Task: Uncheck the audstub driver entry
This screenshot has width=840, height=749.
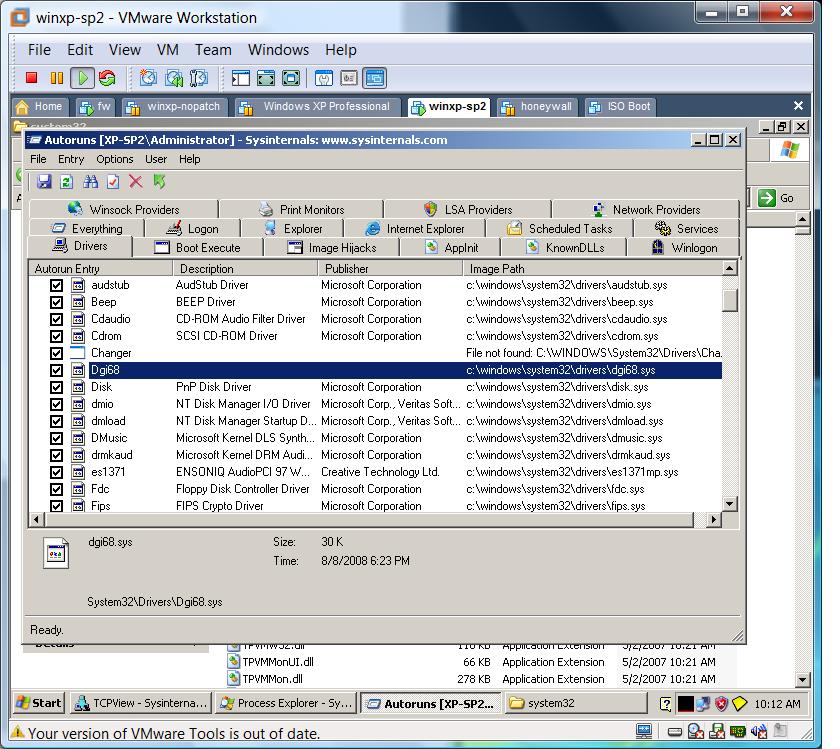Action: coord(56,286)
